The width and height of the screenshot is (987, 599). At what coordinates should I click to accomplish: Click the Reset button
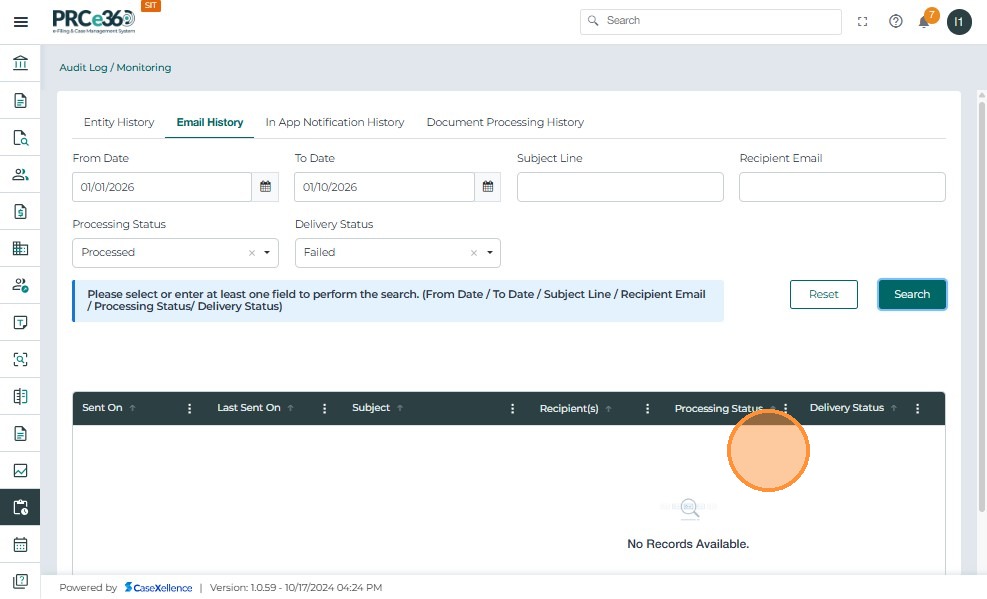[823, 294]
